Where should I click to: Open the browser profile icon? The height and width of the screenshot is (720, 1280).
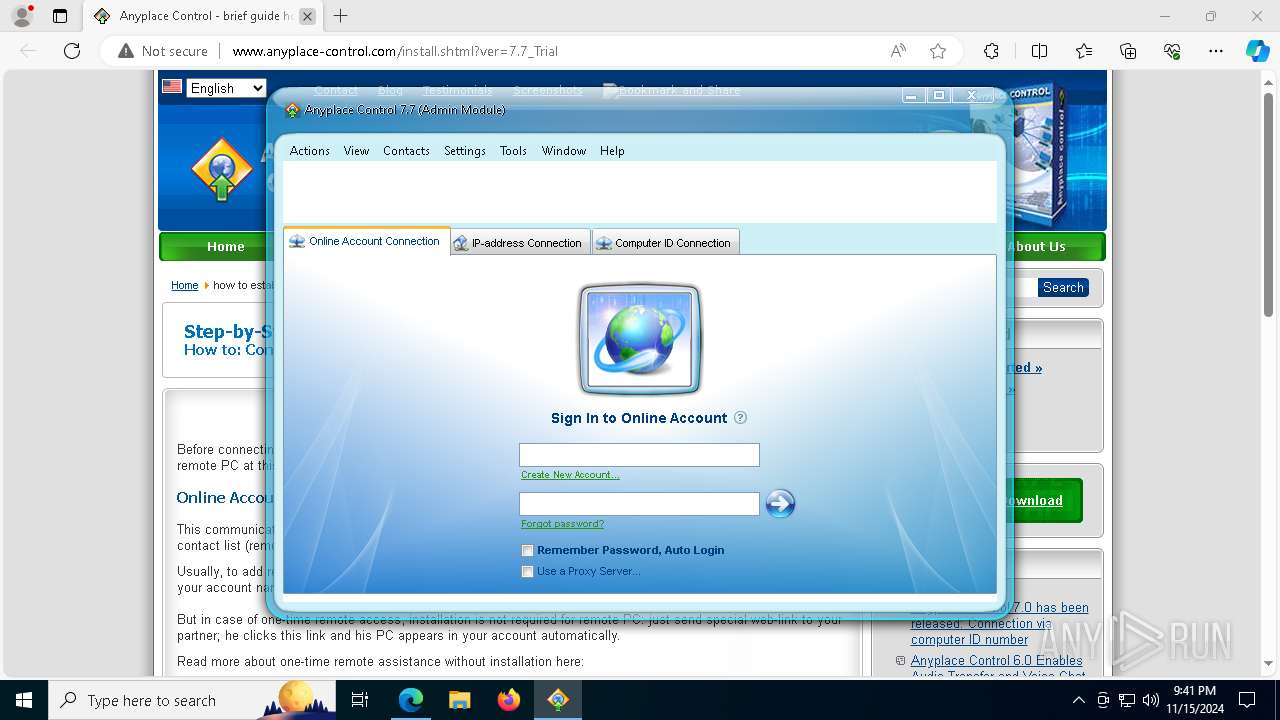point(22,16)
